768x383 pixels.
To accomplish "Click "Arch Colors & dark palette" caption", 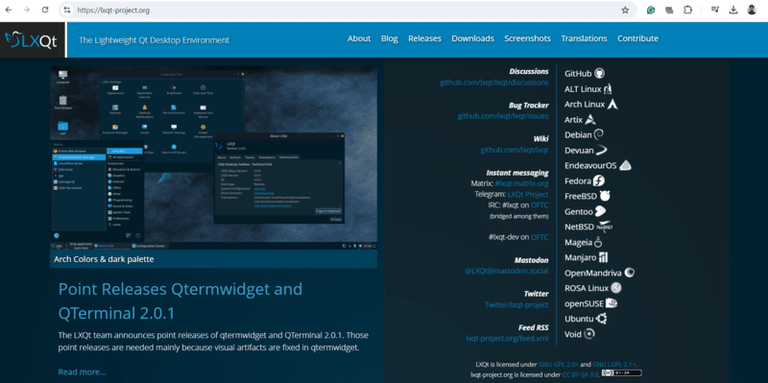I will [x=104, y=259].
